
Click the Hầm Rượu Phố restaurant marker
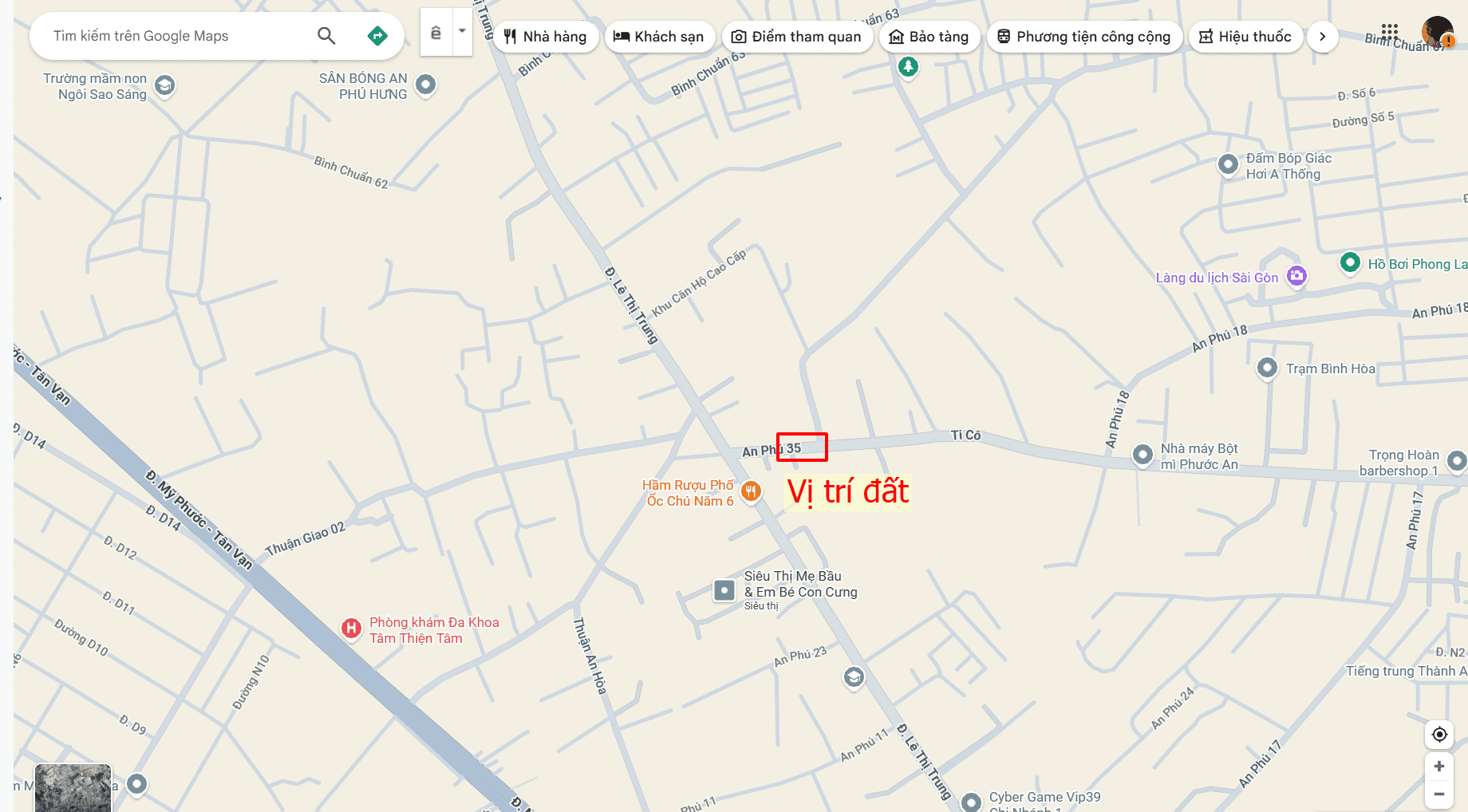pos(751,492)
